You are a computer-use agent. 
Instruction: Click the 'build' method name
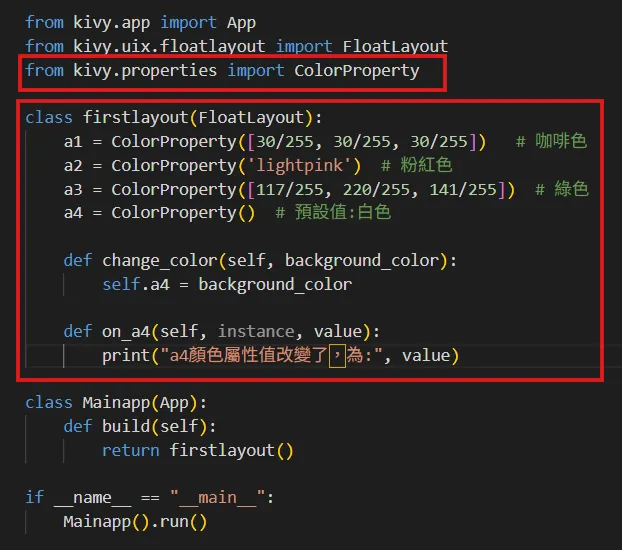pyautogui.click(x=126, y=427)
